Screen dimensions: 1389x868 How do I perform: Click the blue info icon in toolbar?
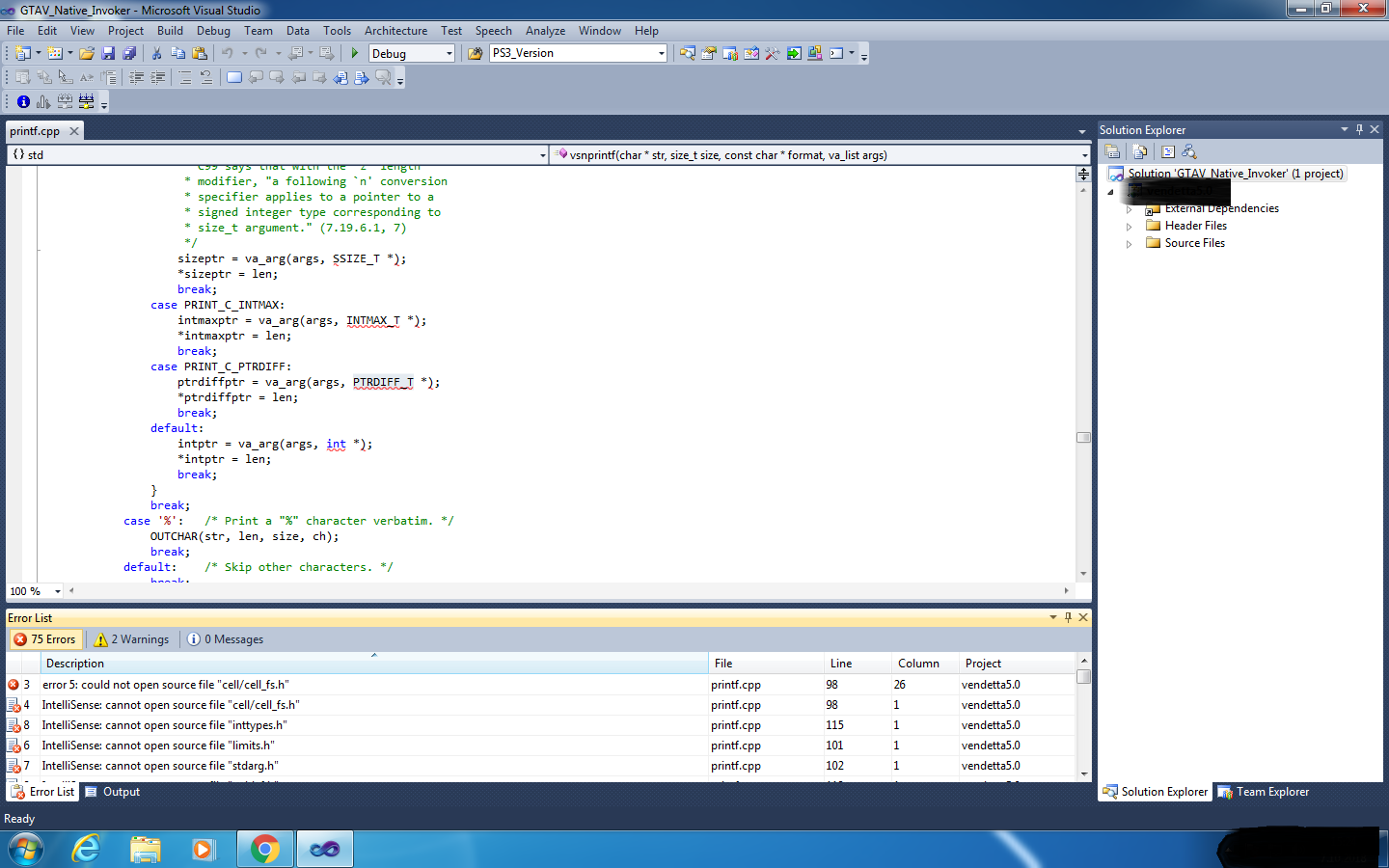point(23,101)
